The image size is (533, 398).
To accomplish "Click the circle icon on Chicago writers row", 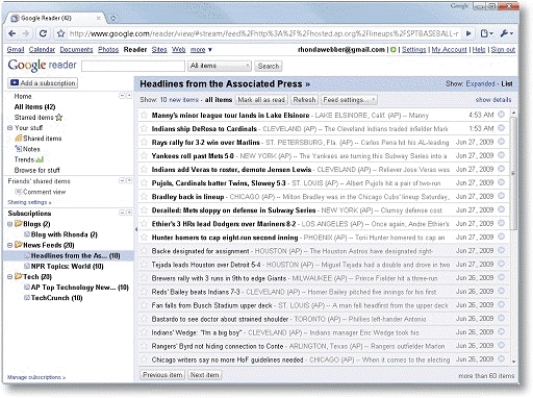I will [501, 359].
